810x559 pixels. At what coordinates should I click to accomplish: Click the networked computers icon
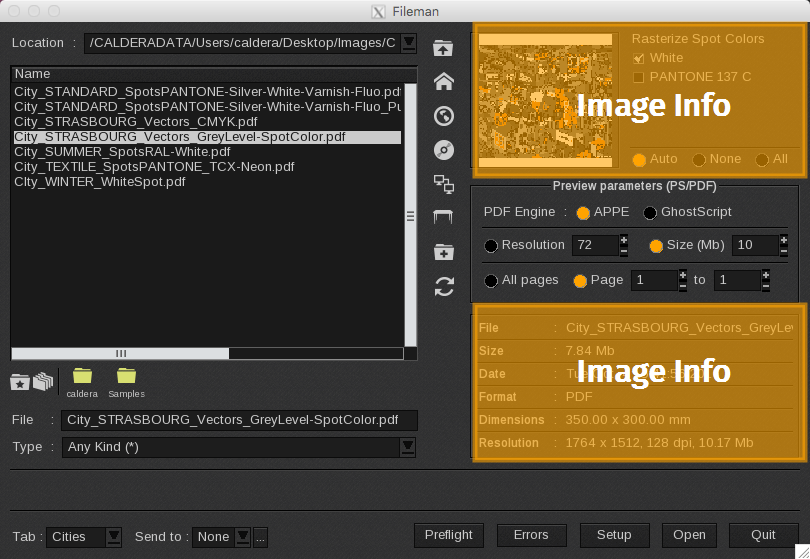(444, 183)
